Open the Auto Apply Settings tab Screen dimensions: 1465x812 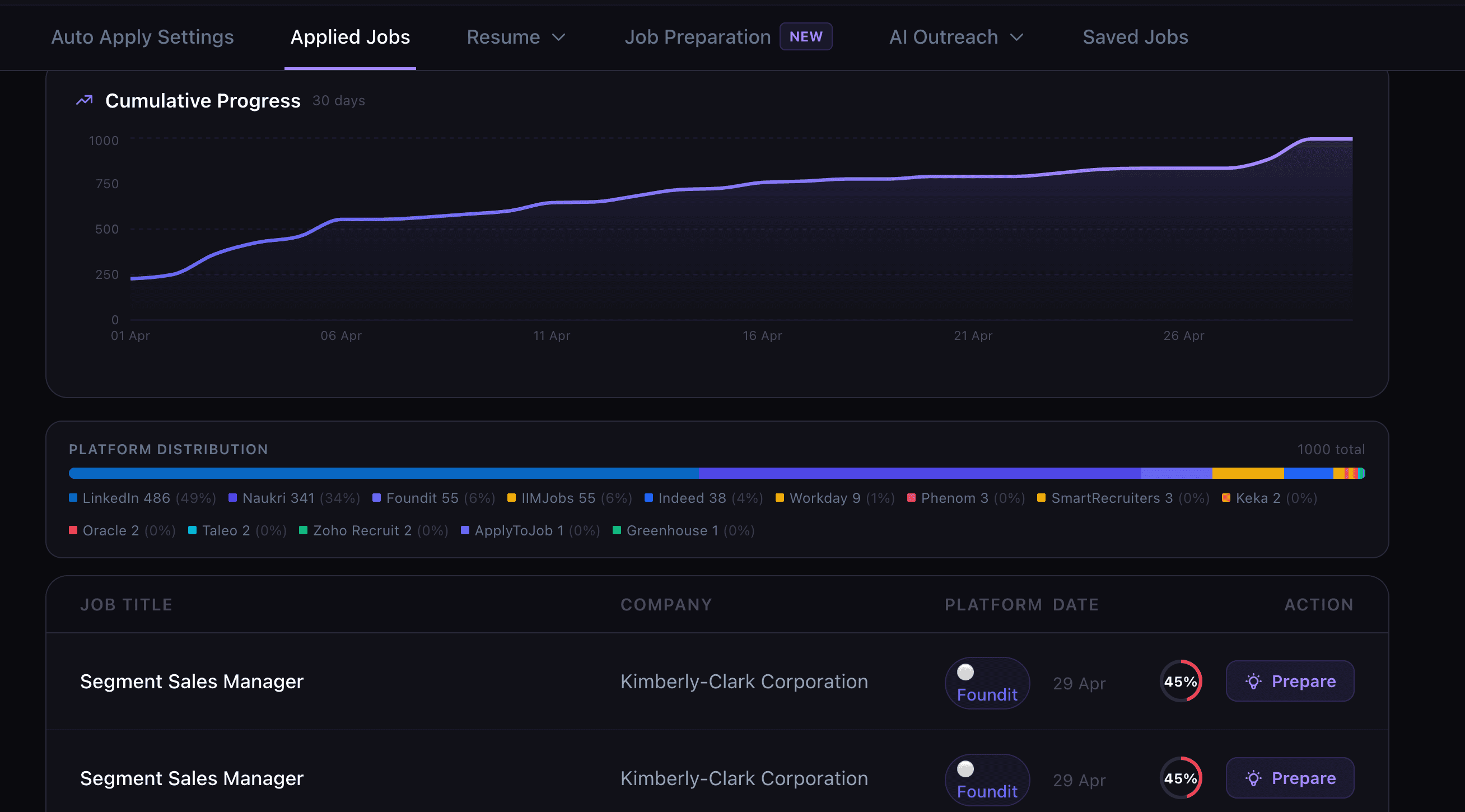(142, 37)
